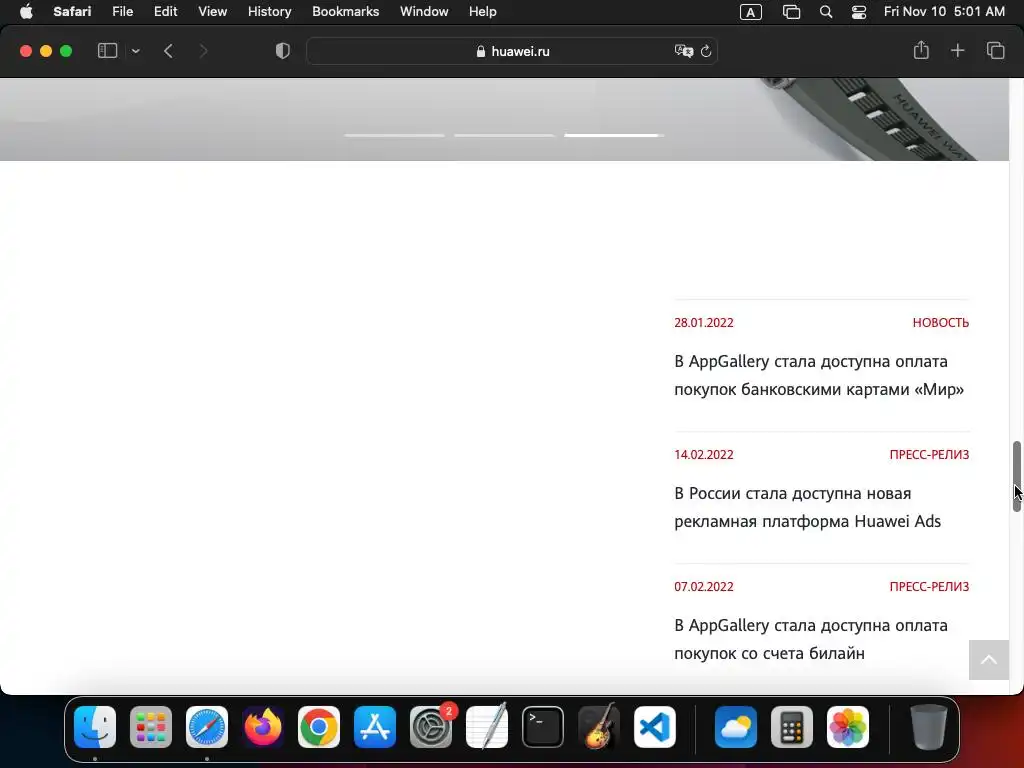Screen dimensions: 1024x768
Task: Click the date 28.01.2022
Action: 703,323
